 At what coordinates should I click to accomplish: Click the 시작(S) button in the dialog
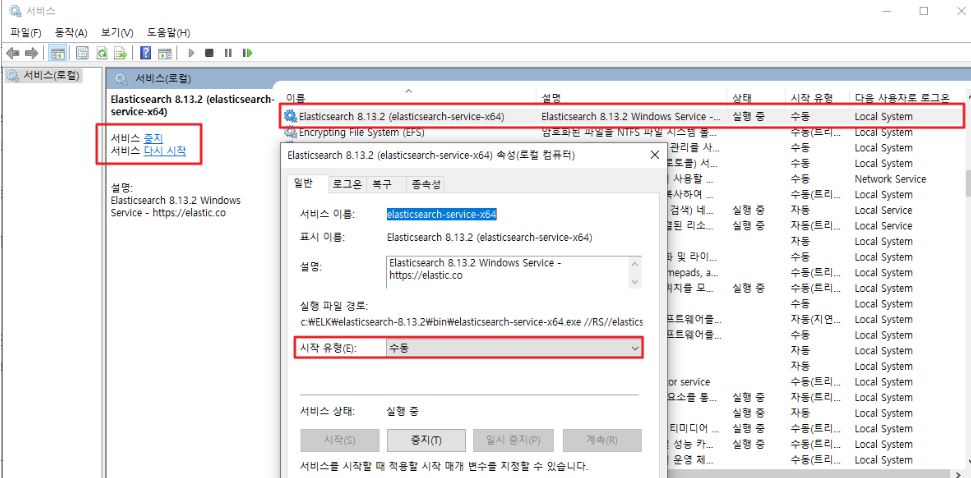pyautogui.click(x=339, y=440)
